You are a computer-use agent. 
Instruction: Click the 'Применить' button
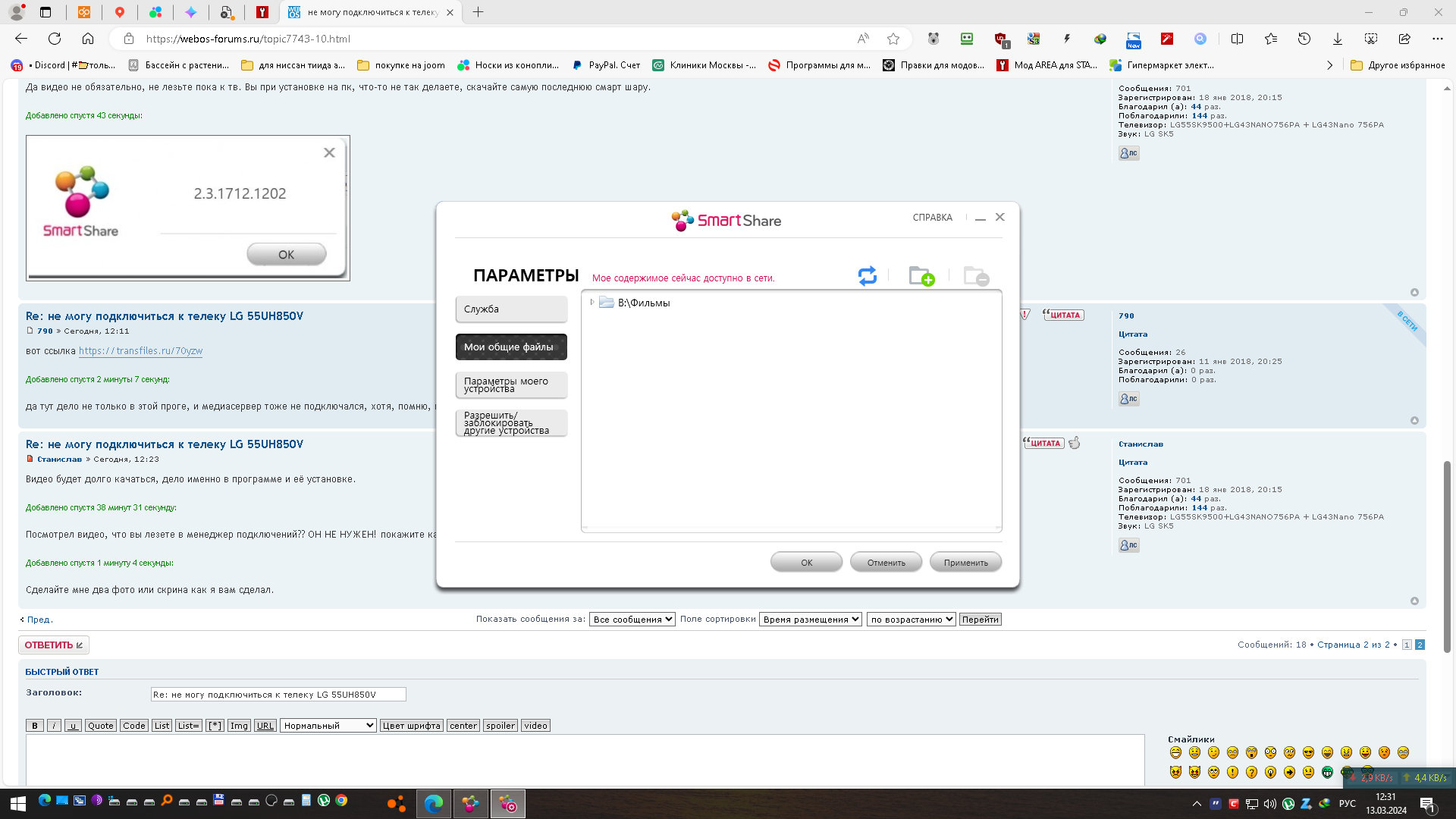click(965, 563)
